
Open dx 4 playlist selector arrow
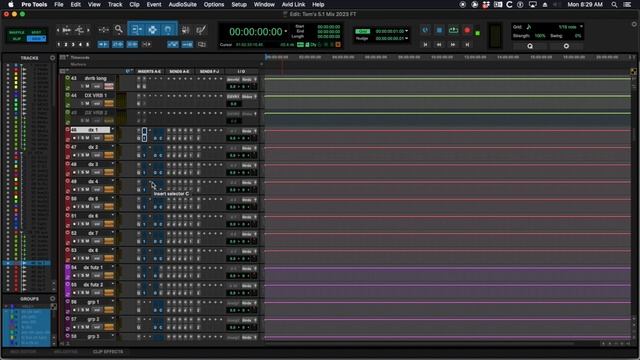113,181
